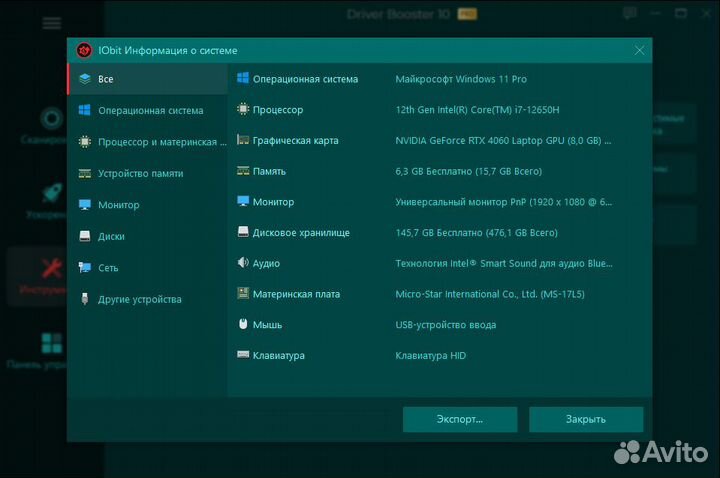Open 'Устройство памяти' sidebar category
This screenshot has height=478, width=720.
[148, 174]
